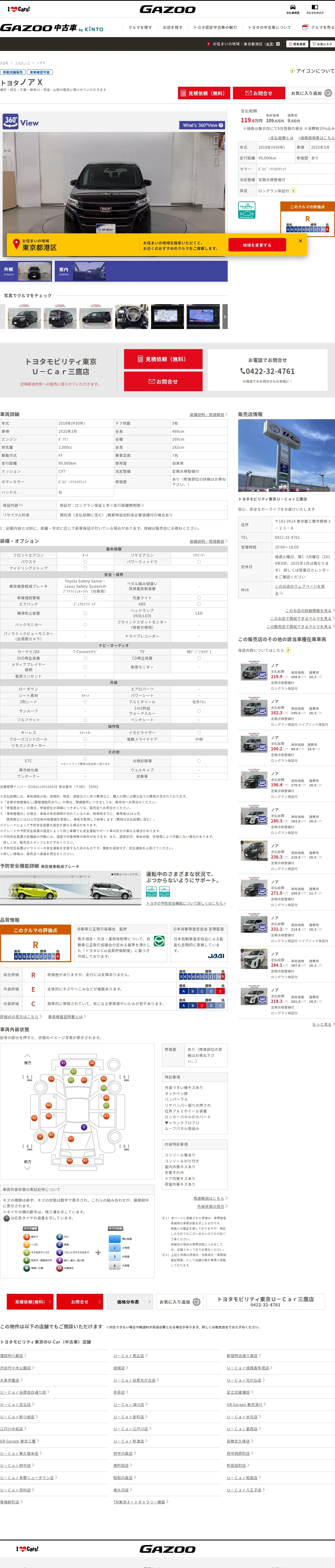Open 装備説明／用語解説 beside 装備・オプション

click(208, 541)
